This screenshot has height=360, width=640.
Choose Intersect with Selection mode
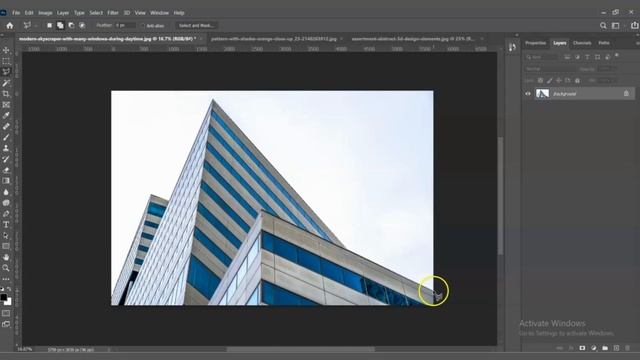point(82,25)
